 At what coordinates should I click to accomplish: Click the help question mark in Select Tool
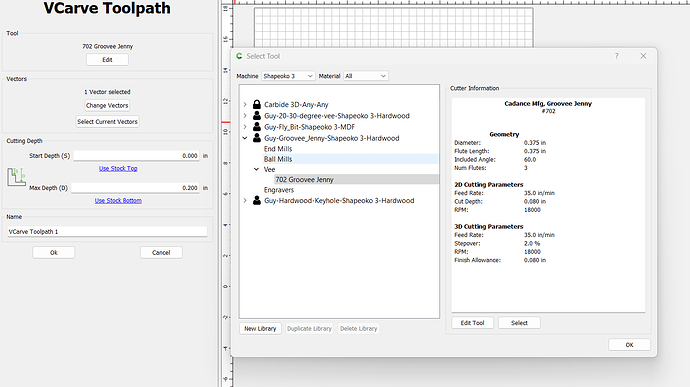(617, 56)
